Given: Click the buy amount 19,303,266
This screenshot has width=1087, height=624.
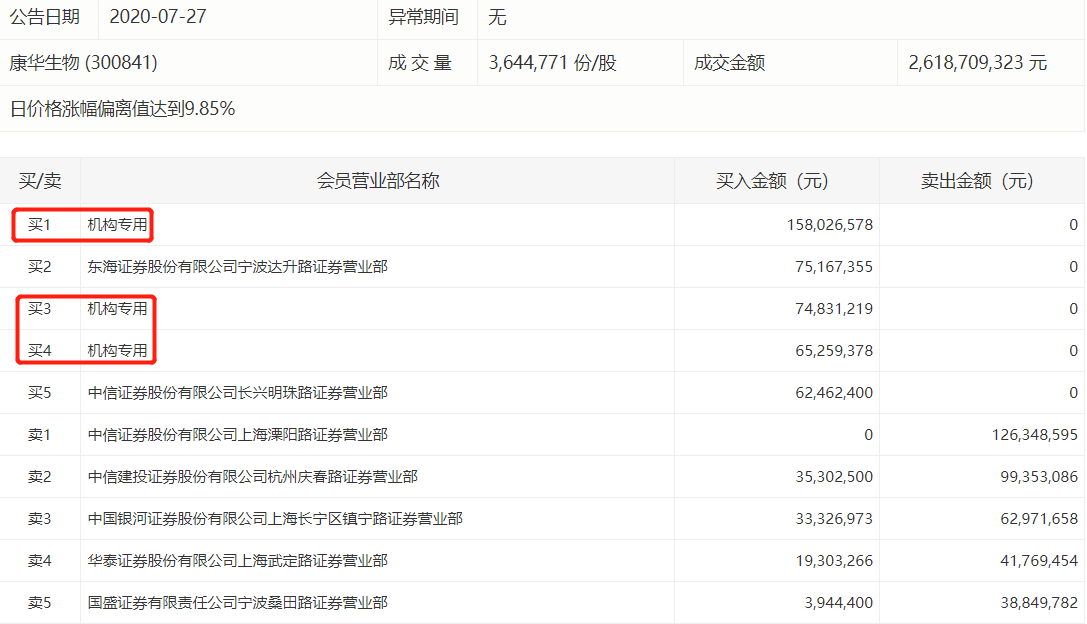Looking at the screenshot, I should [x=834, y=561].
